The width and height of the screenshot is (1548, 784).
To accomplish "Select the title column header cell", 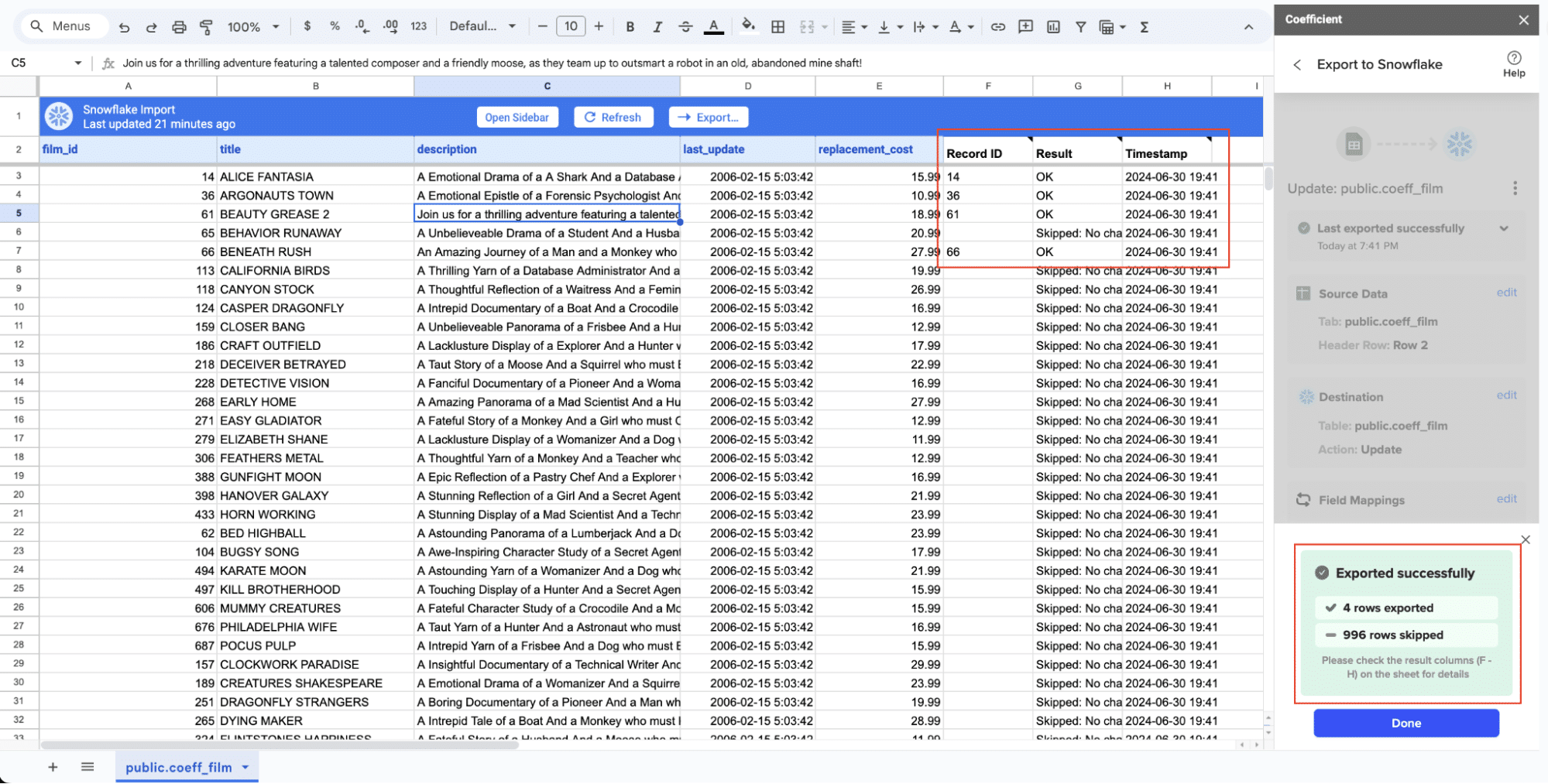I will [x=315, y=149].
